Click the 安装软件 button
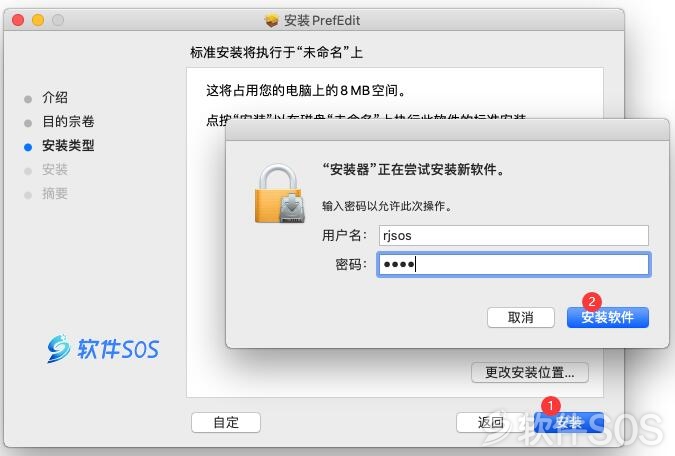Image resolution: width=675 pixels, height=456 pixels. (x=607, y=318)
